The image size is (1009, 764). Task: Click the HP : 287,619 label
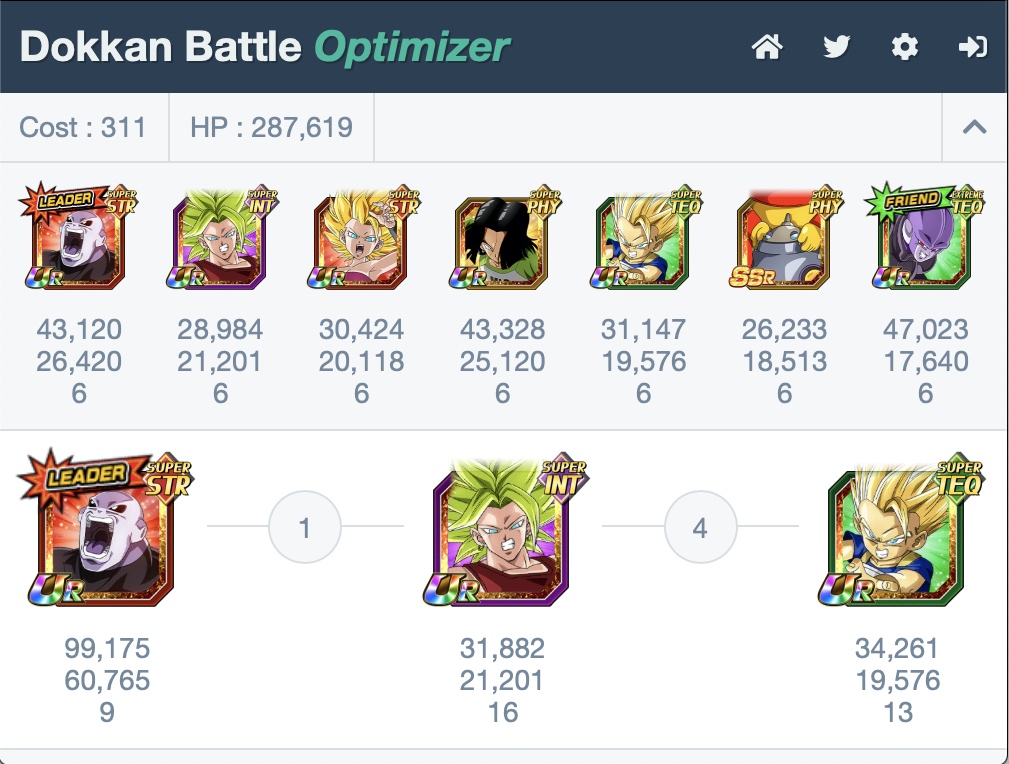coord(271,127)
